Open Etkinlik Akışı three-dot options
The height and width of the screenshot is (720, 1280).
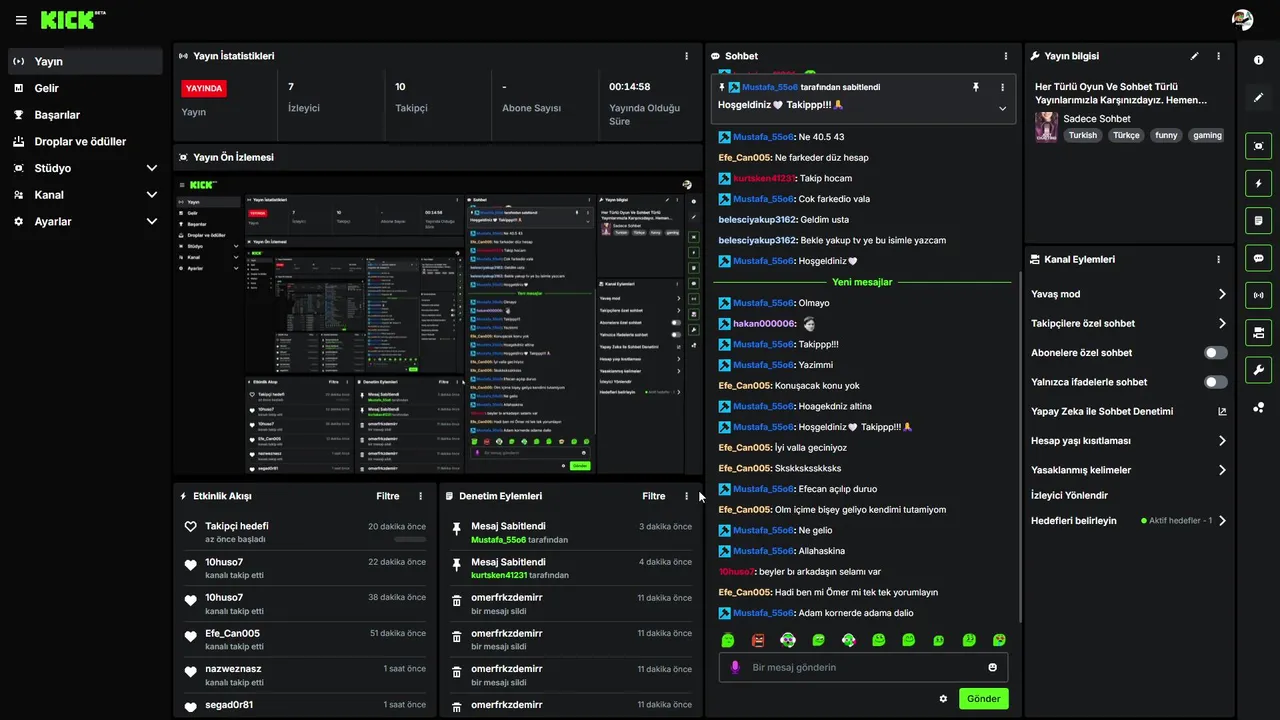pyautogui.click(x=420, y=496)
